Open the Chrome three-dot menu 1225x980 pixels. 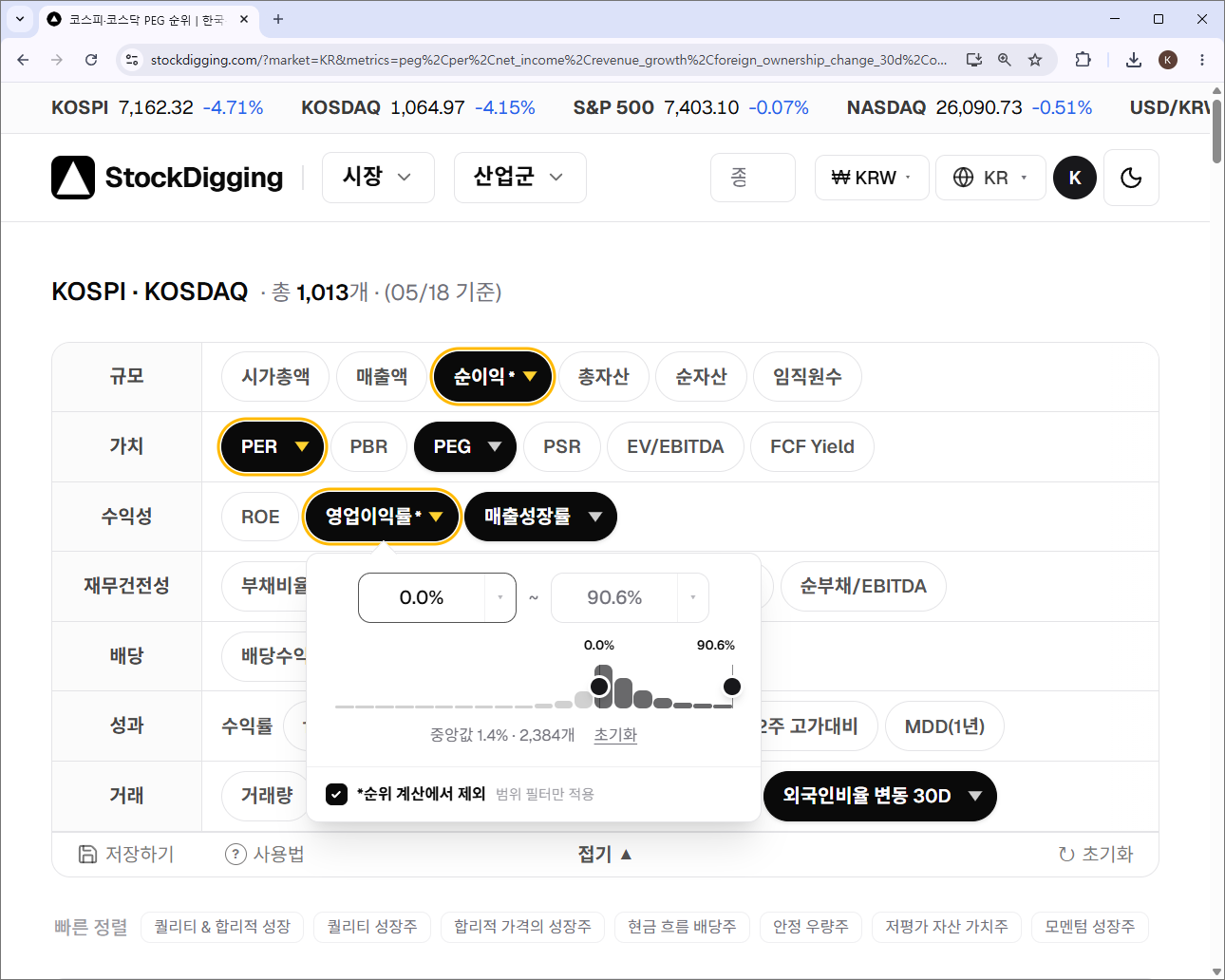(1202, 59)
